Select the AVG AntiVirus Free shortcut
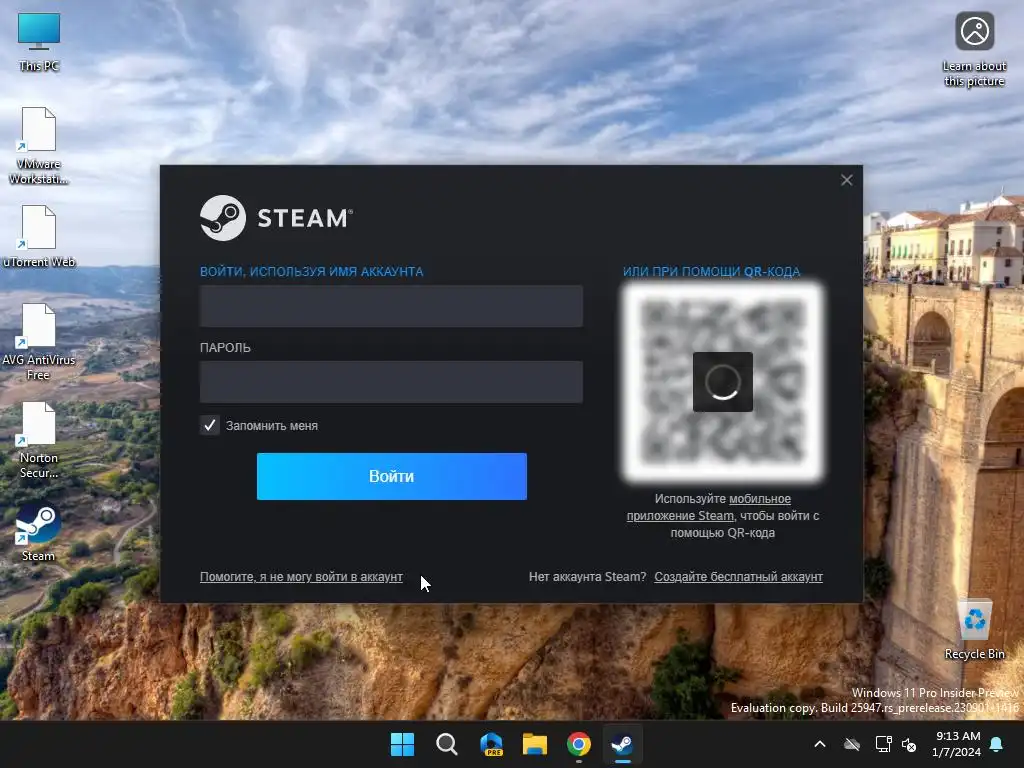 coord(39,342)
